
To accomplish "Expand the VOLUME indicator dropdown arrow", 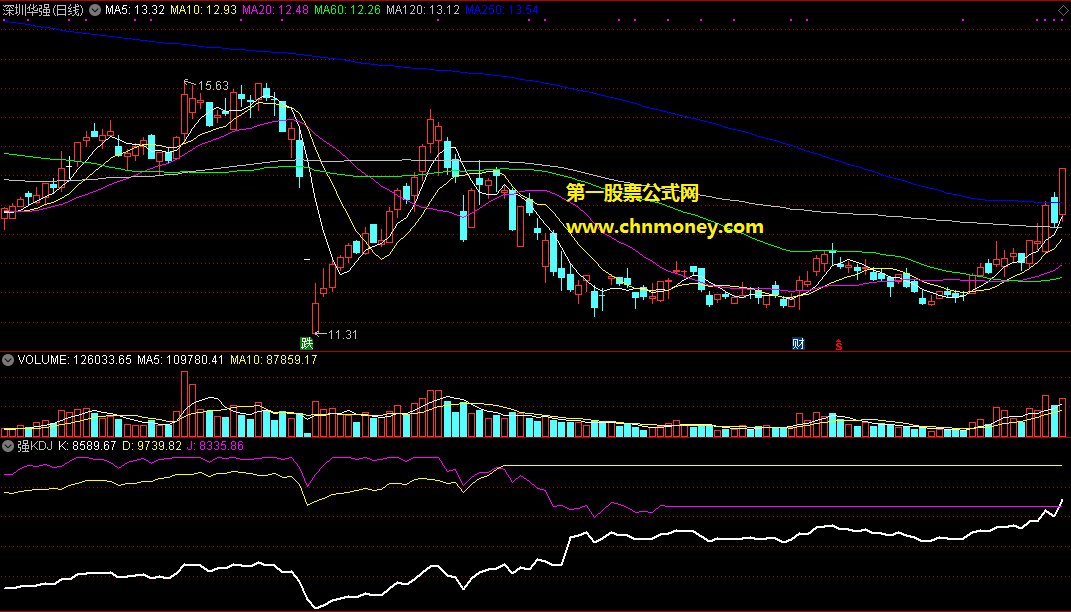I will tap(8, 360).
